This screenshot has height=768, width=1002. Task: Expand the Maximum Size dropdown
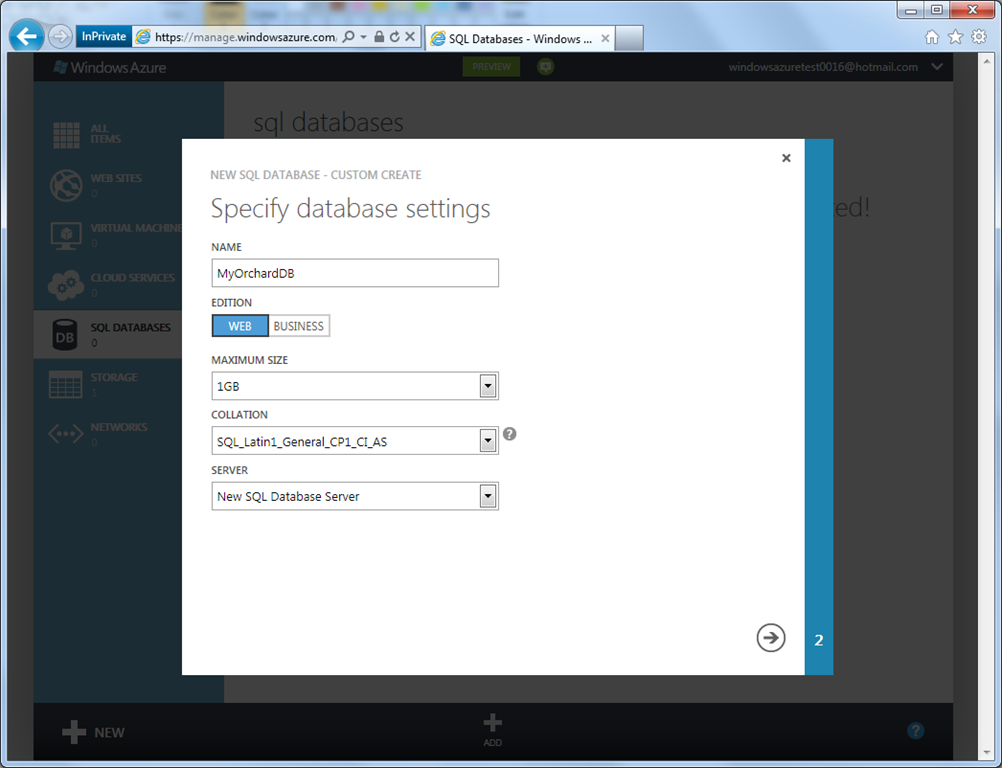click(x=488, y=386)
